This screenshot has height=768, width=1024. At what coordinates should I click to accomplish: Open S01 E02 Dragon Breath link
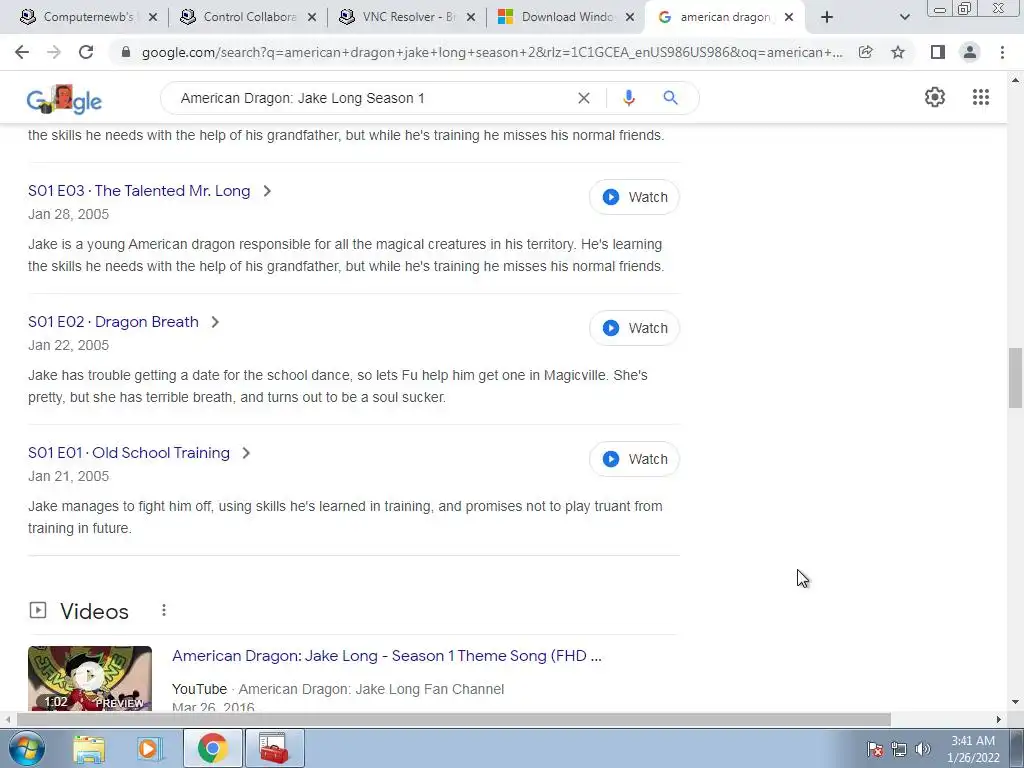coord(113,322)
